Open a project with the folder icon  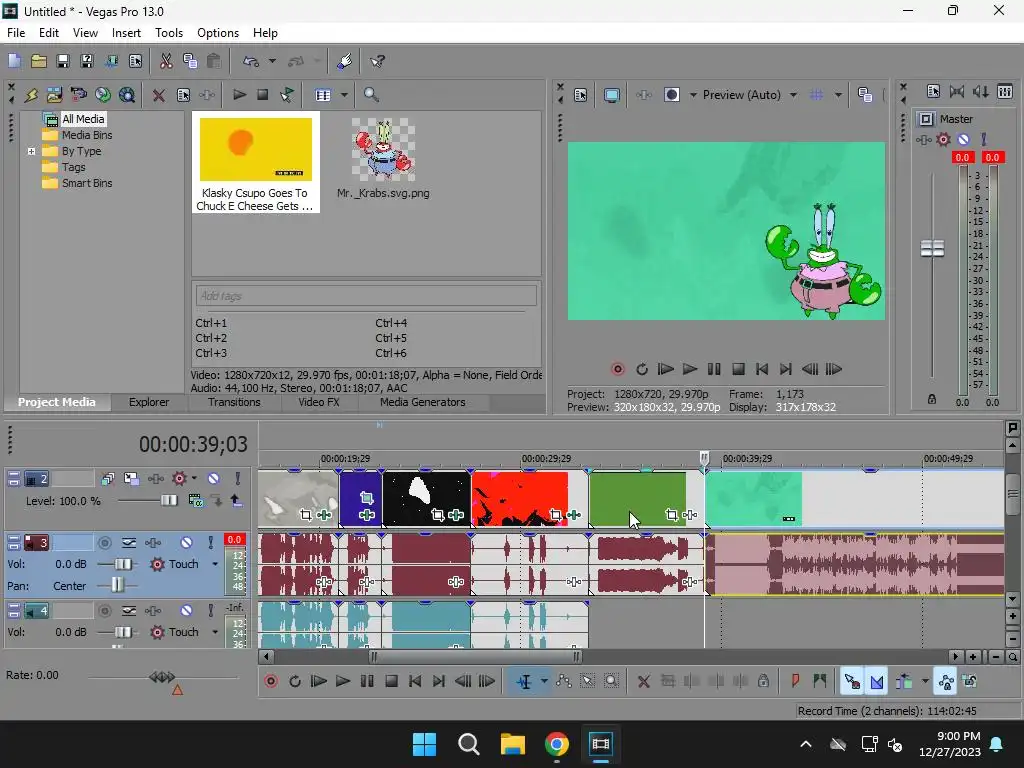tap(39, 61)
